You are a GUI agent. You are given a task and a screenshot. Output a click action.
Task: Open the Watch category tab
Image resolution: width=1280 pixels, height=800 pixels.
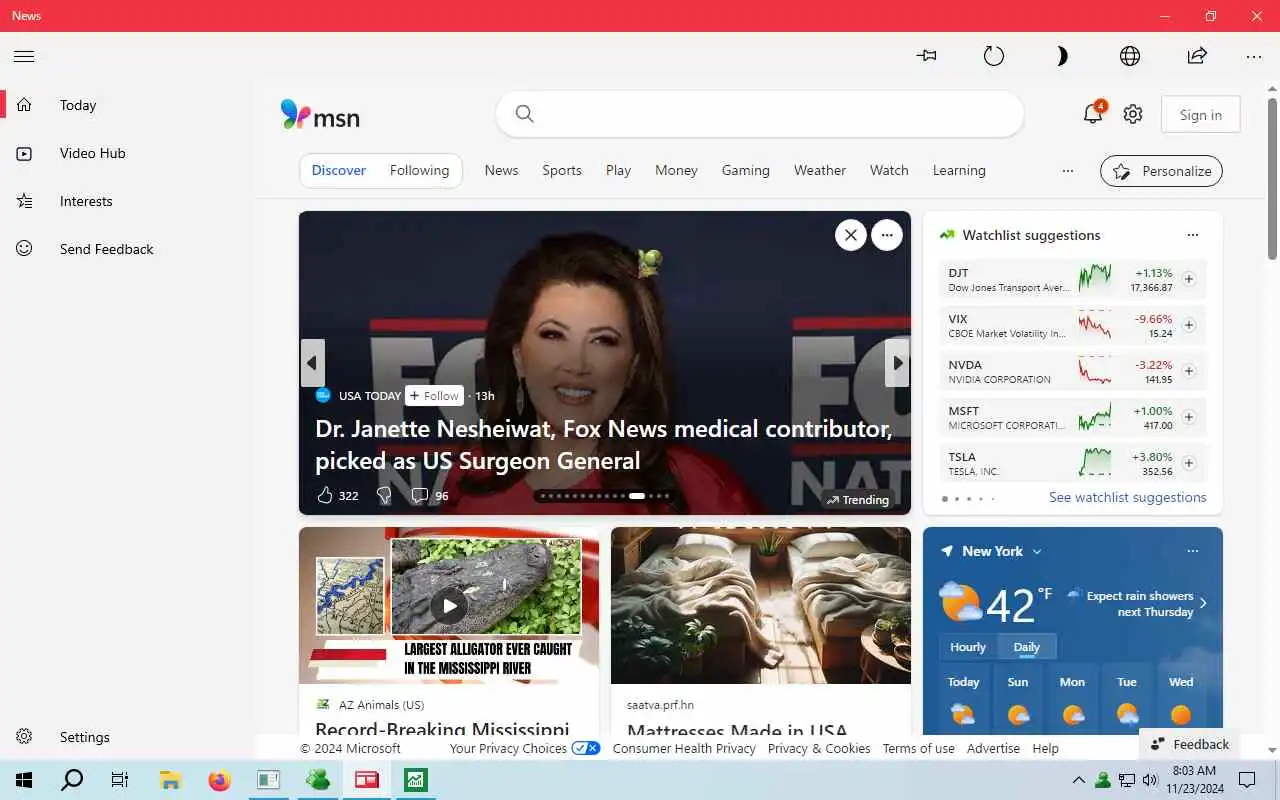pyautogui.click(x=889, y=170)
